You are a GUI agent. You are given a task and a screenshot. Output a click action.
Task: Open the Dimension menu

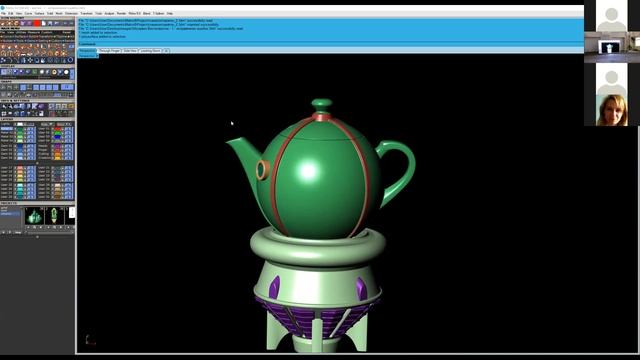(71, 13)
